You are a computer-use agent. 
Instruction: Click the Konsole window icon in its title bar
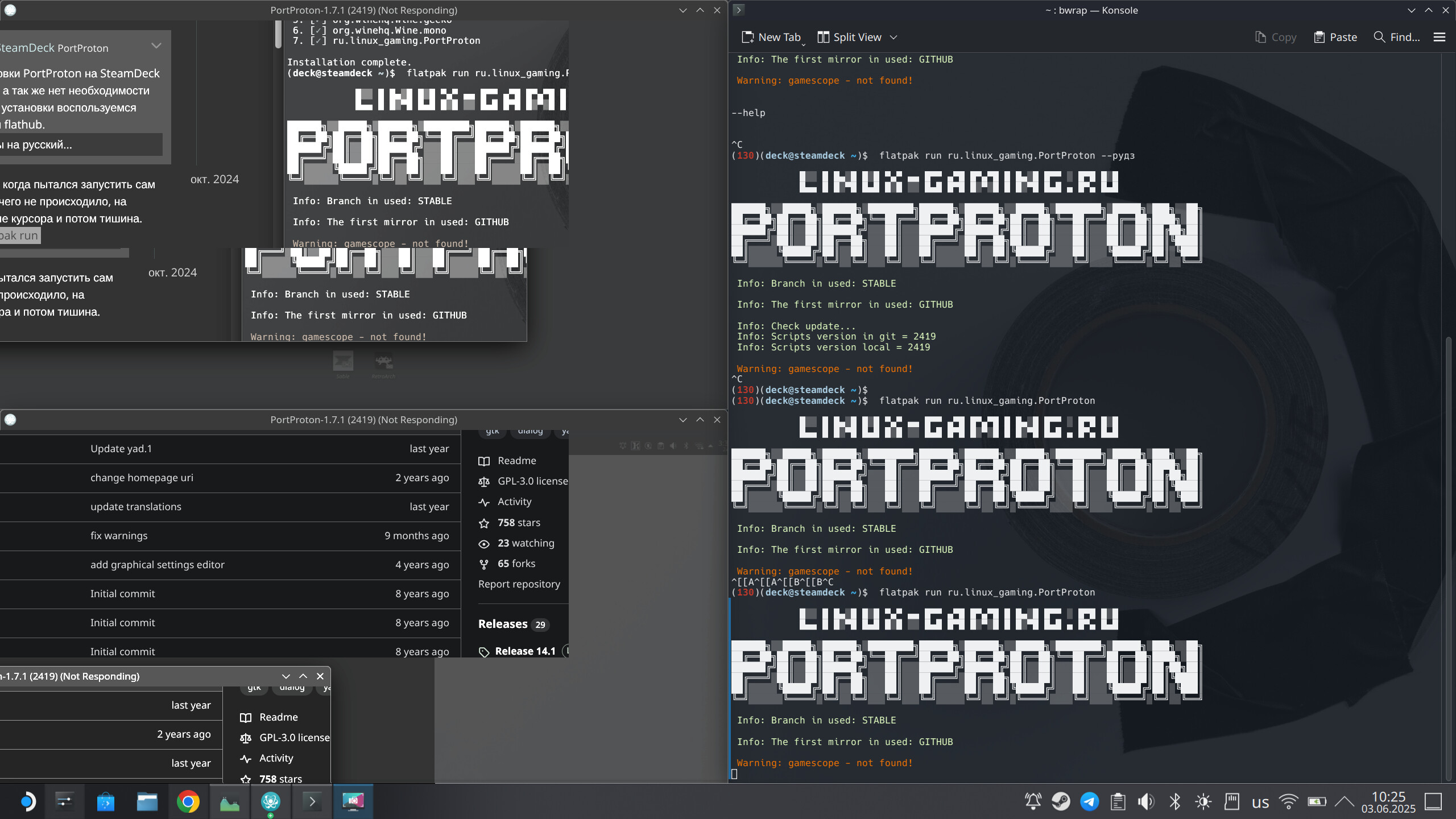[x=739, y=10]
